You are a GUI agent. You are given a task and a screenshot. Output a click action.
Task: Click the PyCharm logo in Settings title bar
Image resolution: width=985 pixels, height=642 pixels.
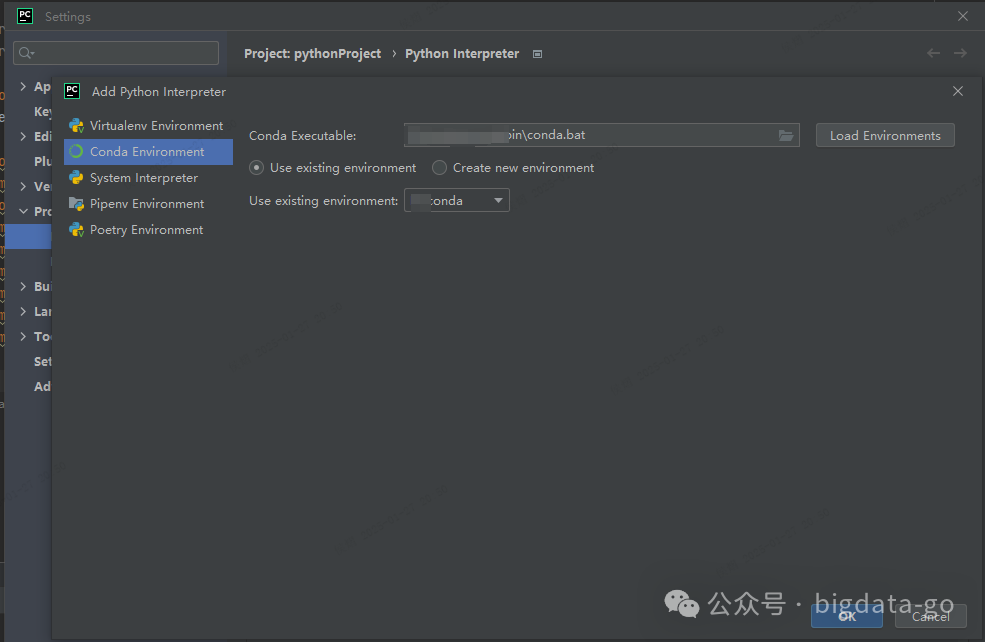(25, 16)
